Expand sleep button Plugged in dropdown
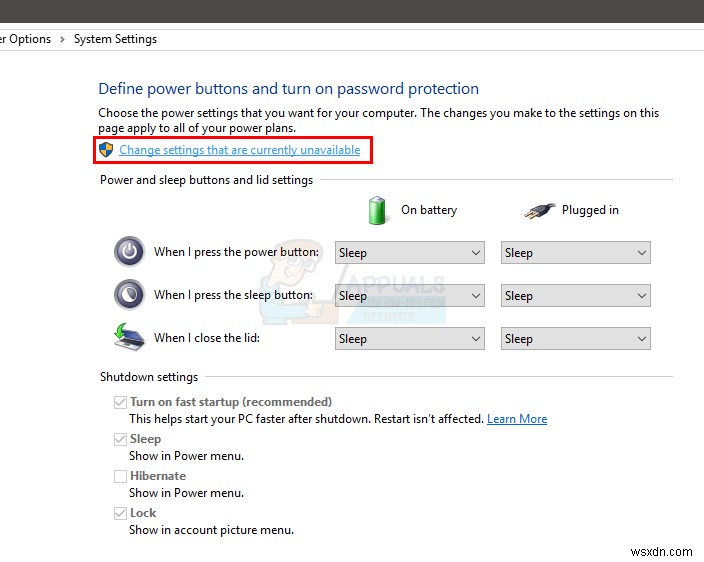Image resolution: width=704 pixels, height=562 pixels. [576, 296]
